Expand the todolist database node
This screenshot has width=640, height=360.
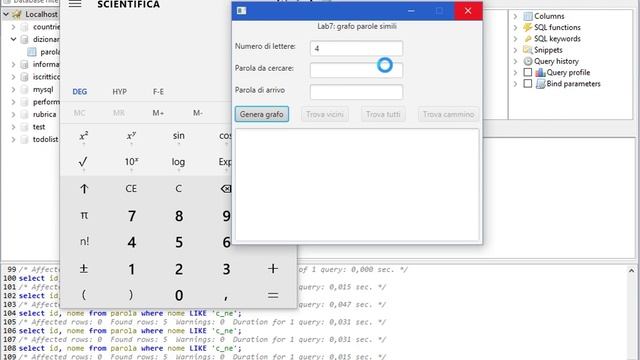(13, 139)
